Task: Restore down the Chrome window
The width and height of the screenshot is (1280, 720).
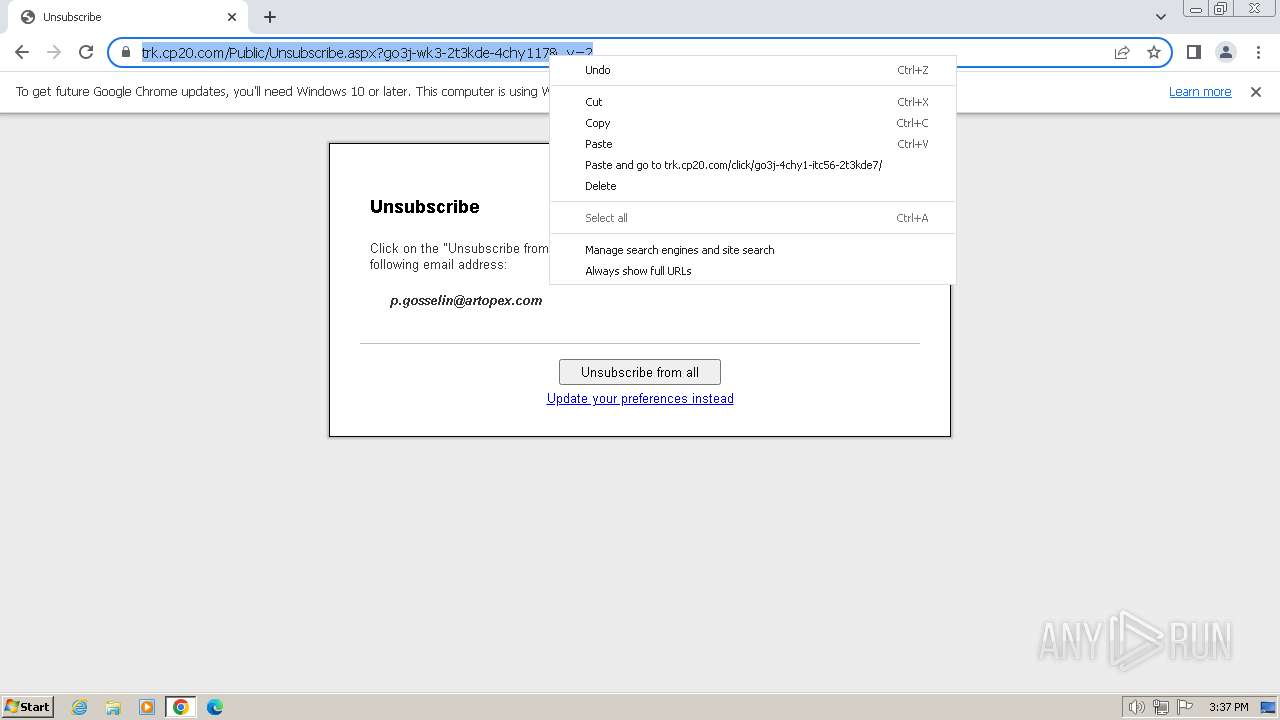Action: click(1221, 9)
